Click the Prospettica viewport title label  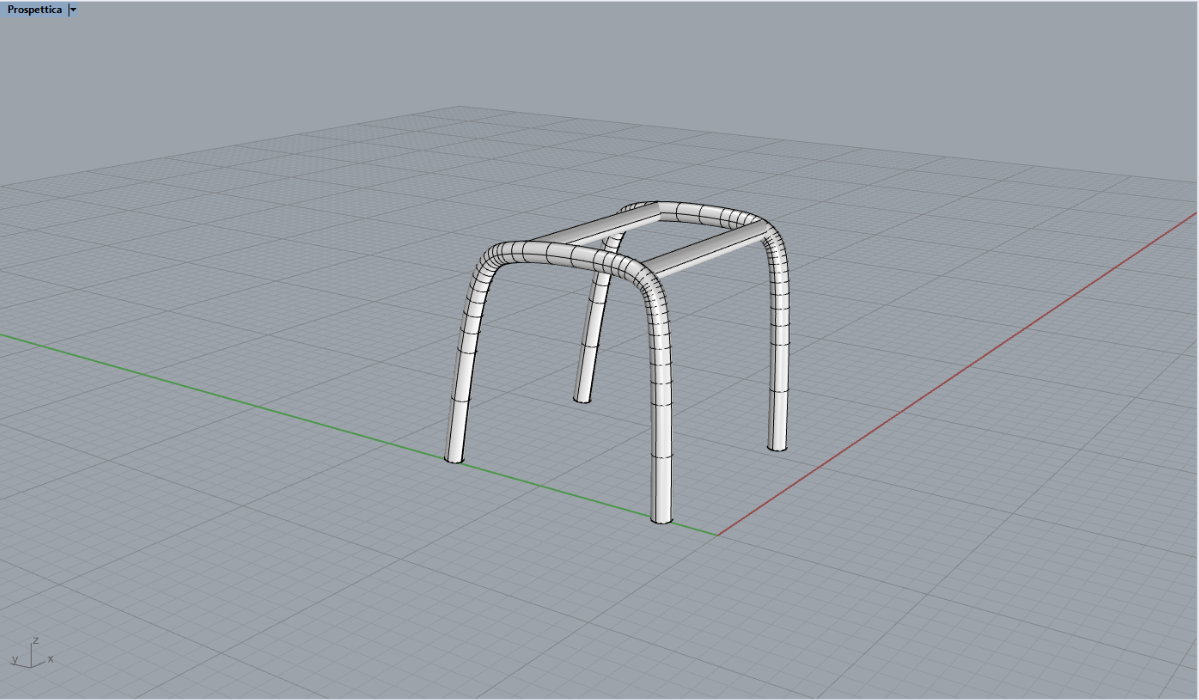click(x=34, y=10)
